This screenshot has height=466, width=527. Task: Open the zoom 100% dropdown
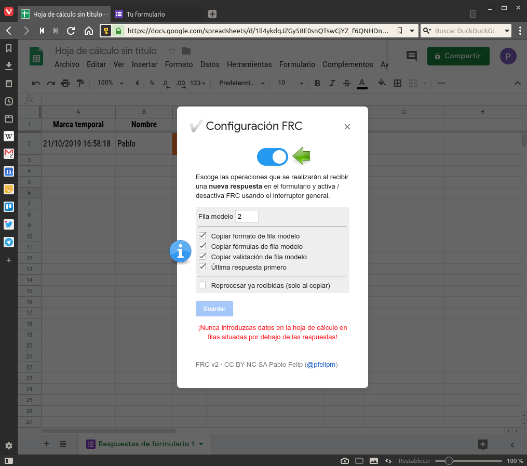110,83
